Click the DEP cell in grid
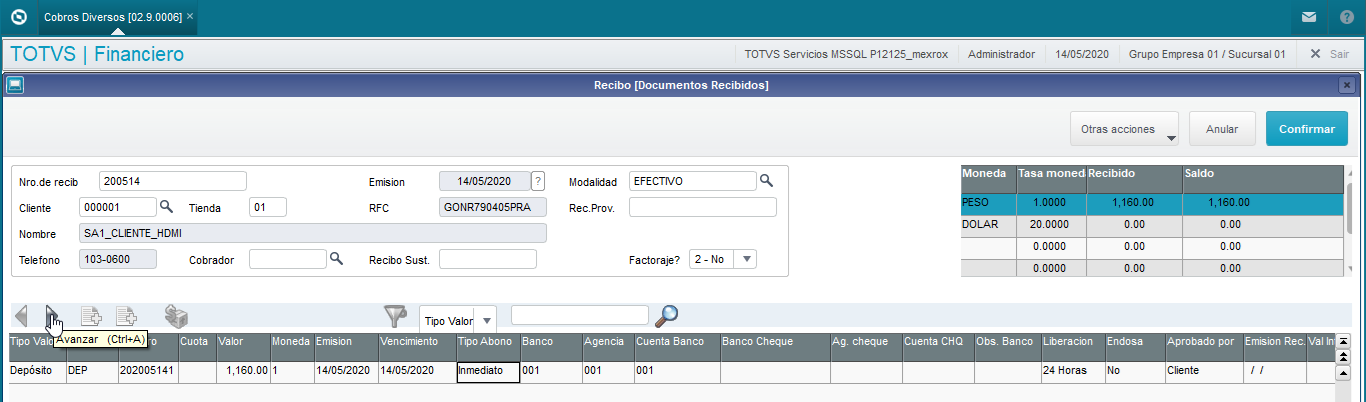 click(x=90, y=370)
